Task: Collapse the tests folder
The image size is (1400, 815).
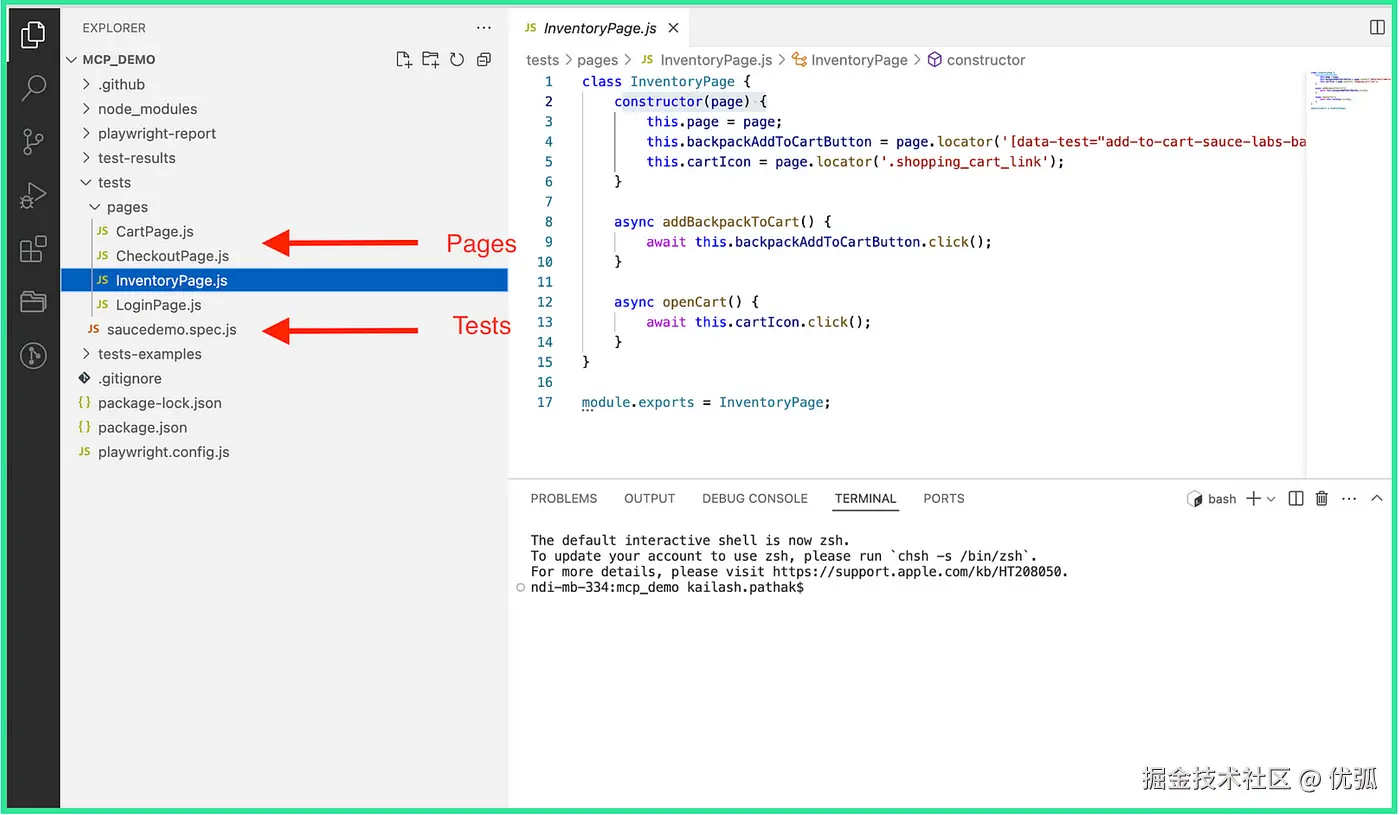Action: [285, 182]
